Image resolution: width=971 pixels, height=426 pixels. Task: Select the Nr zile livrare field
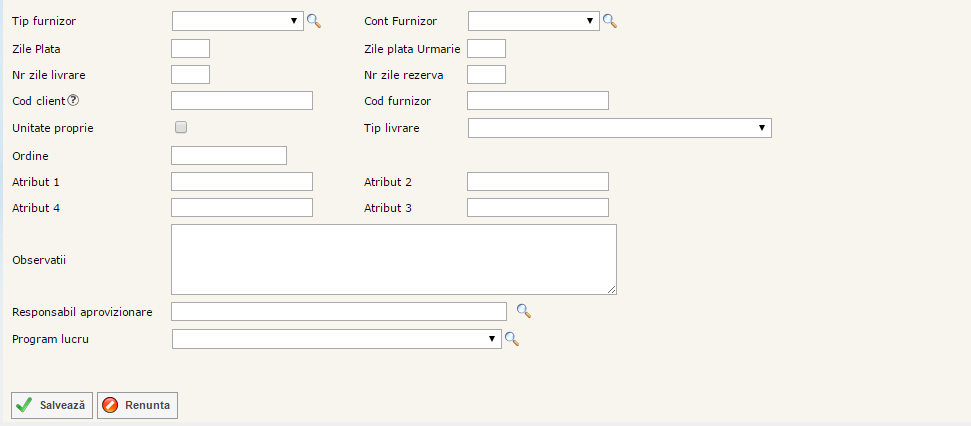click(x=190, y=74)
